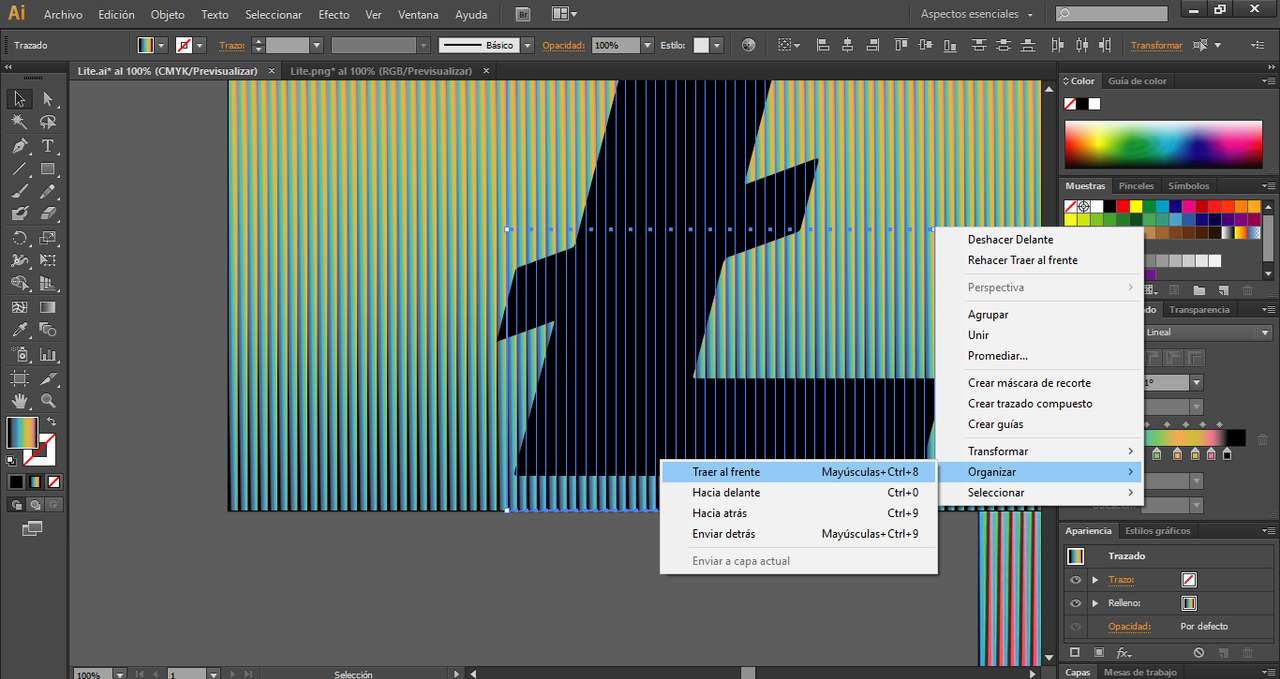The image size is (1280, 679).
Task: Open Adobe Bridge via Br icon
Action: [x=524, y=14]
